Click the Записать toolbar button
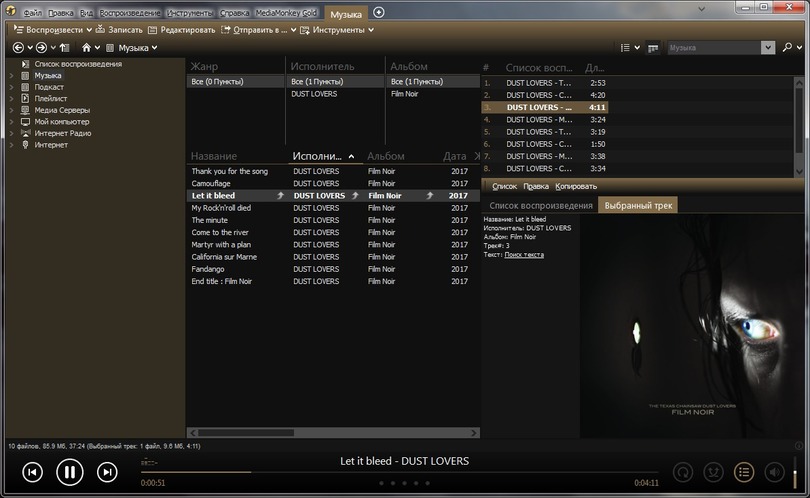810x498 pixels. click(119, 30)
